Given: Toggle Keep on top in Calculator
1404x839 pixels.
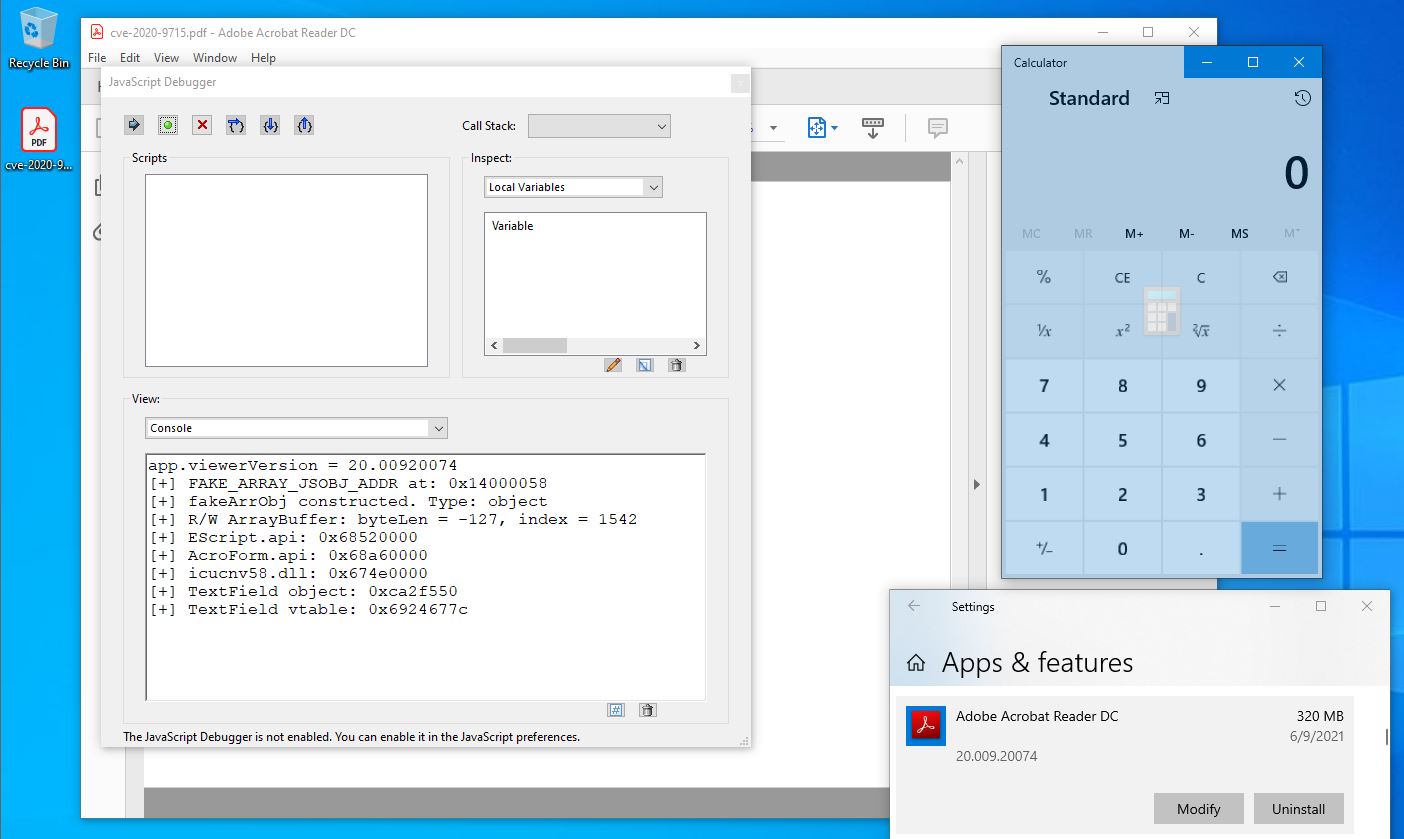Looking at the screenshot, I should (1161, 98).
